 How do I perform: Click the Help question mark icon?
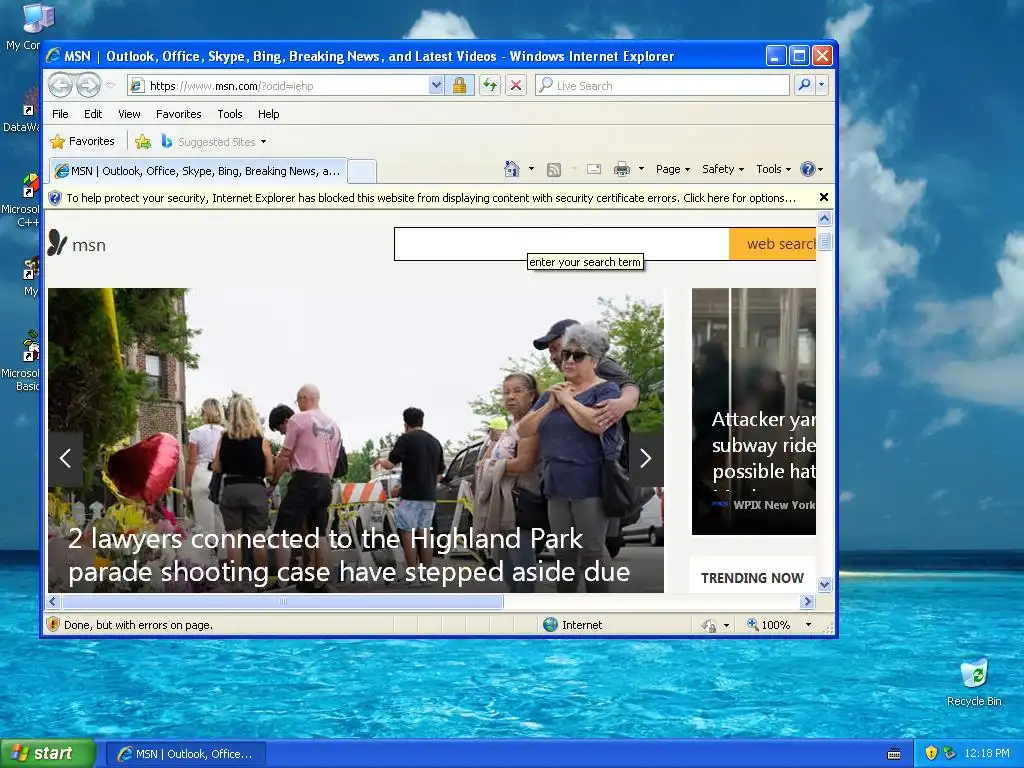[x=808, y=169]
